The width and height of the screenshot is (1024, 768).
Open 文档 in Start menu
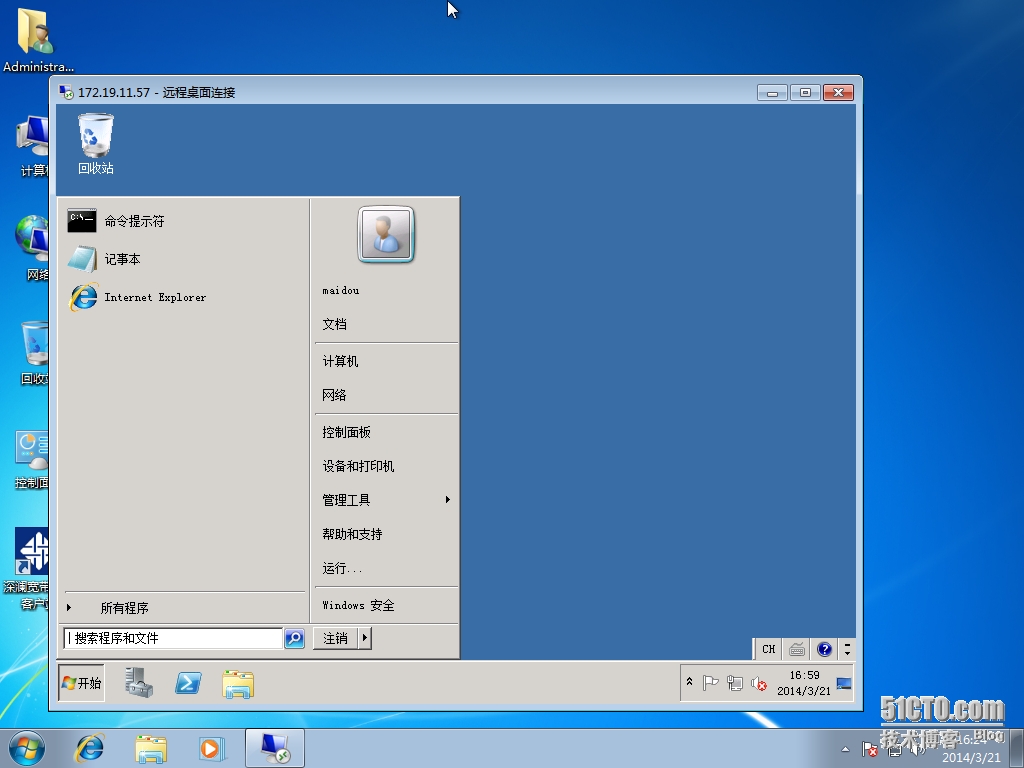pos(334,325)
